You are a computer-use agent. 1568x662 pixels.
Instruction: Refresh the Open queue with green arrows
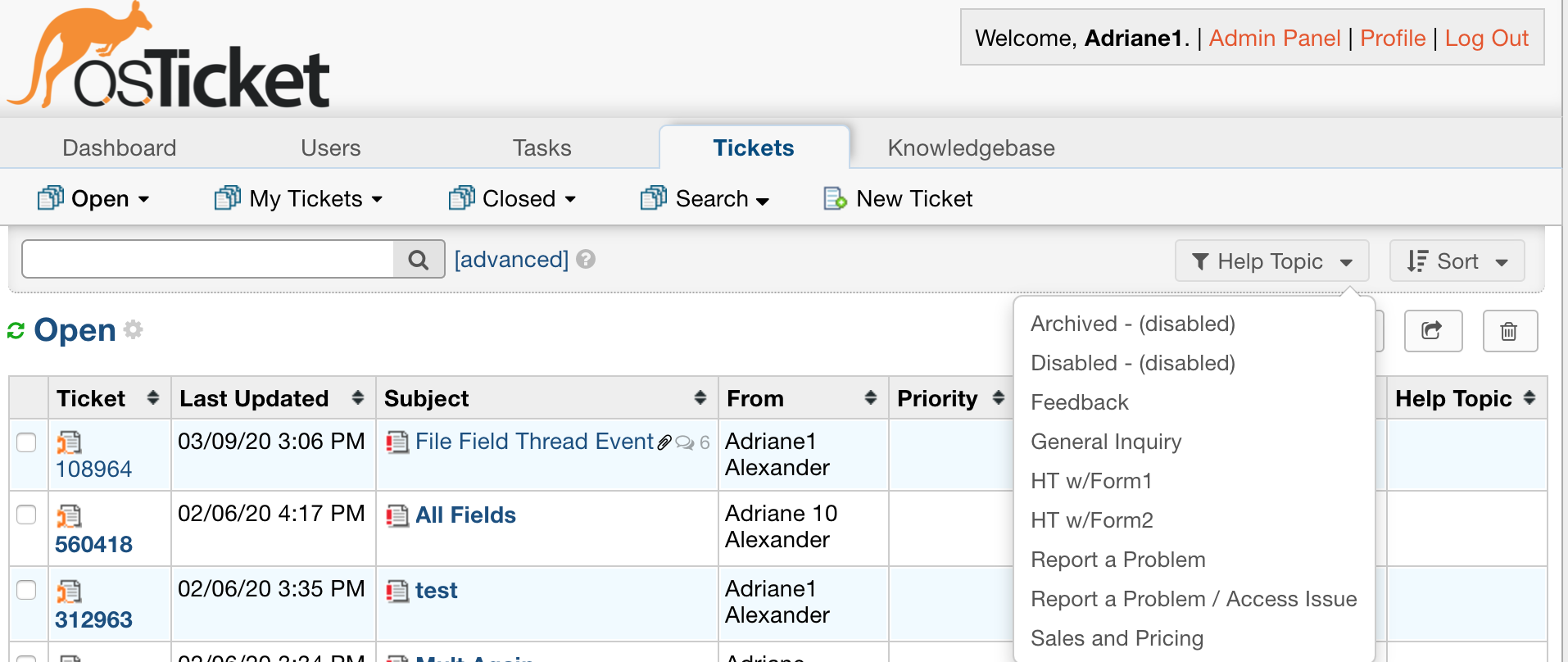(x=16, y=330)
